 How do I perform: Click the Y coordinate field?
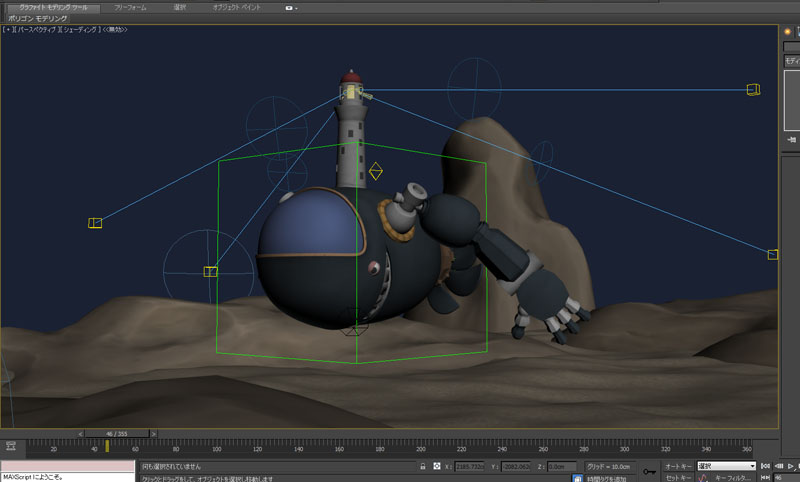516,466
